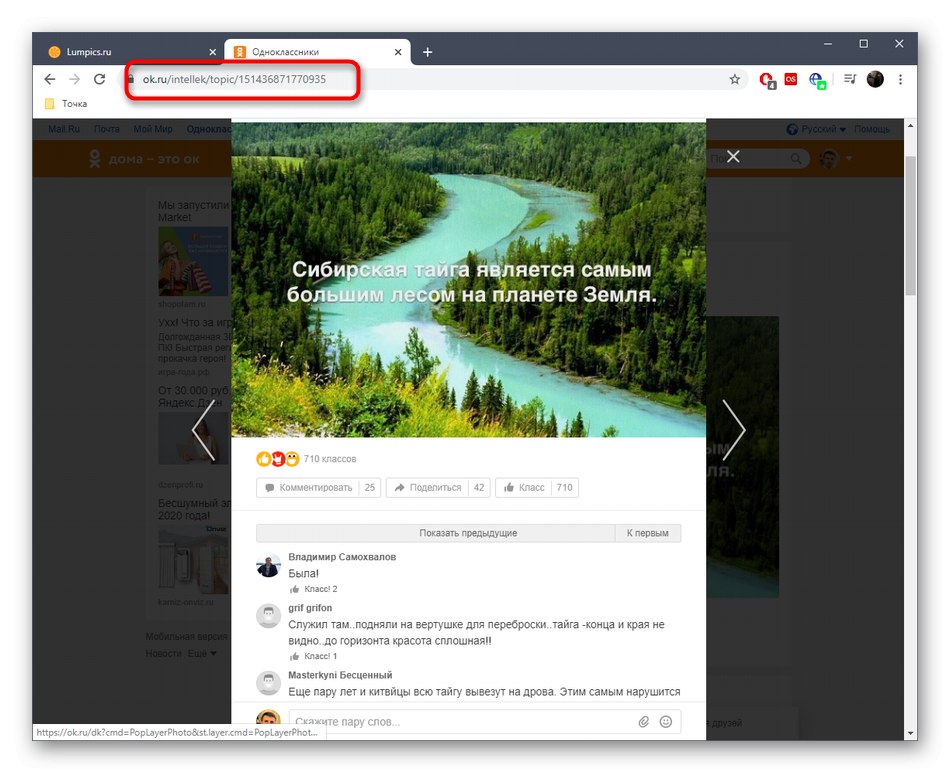Open the 710 классов likes list
The width and height of the screenshot is (950, 773).
330,459
